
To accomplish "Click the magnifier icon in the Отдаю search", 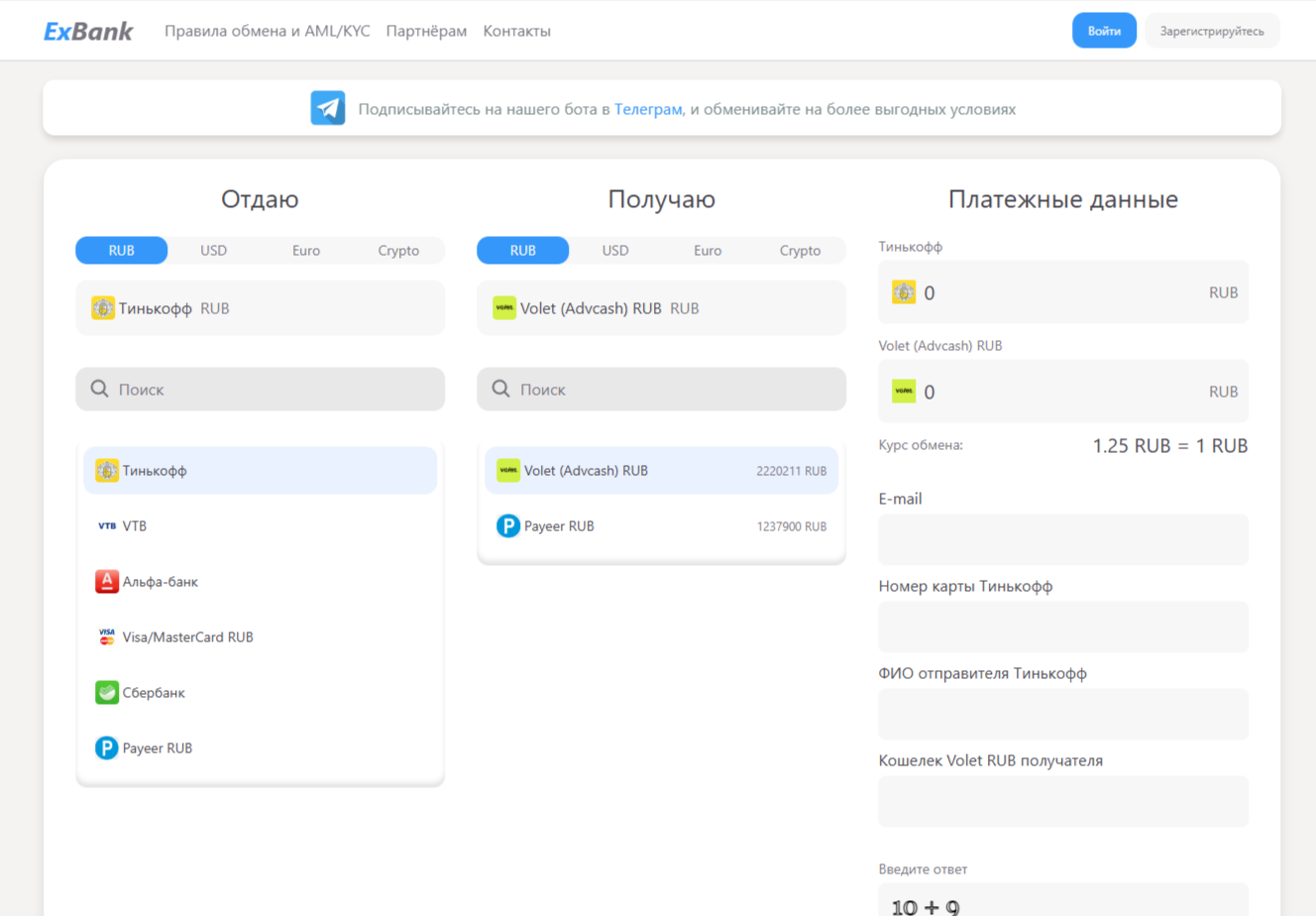I will (99, 389).
